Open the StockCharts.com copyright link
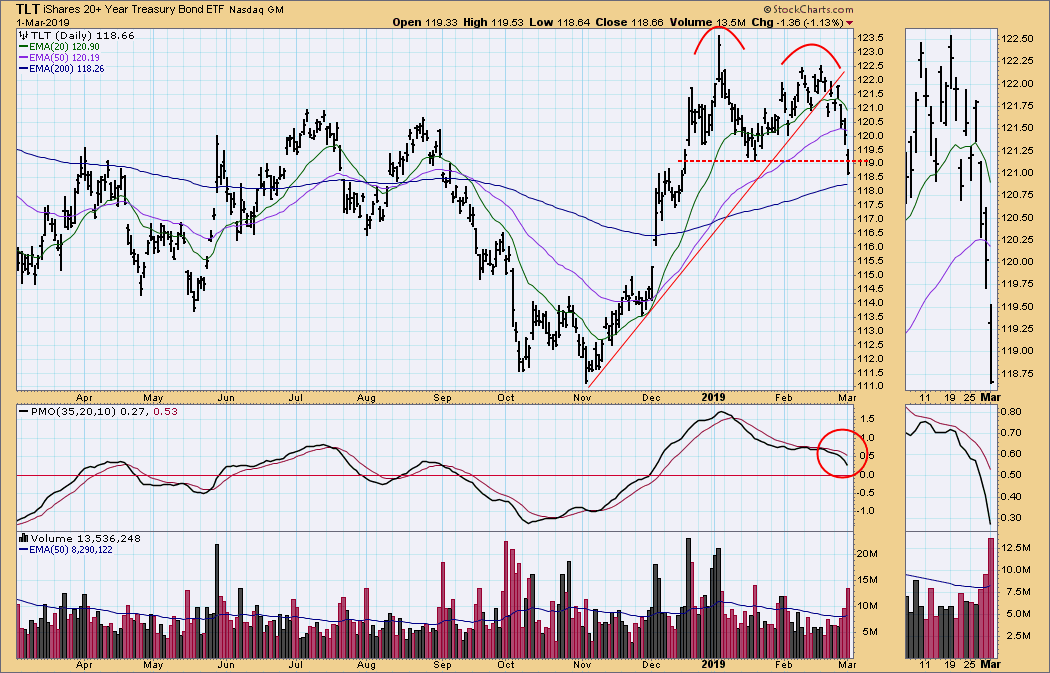Image resolution: width=1050 pixels, height=673 pixels. coord(809,9)
